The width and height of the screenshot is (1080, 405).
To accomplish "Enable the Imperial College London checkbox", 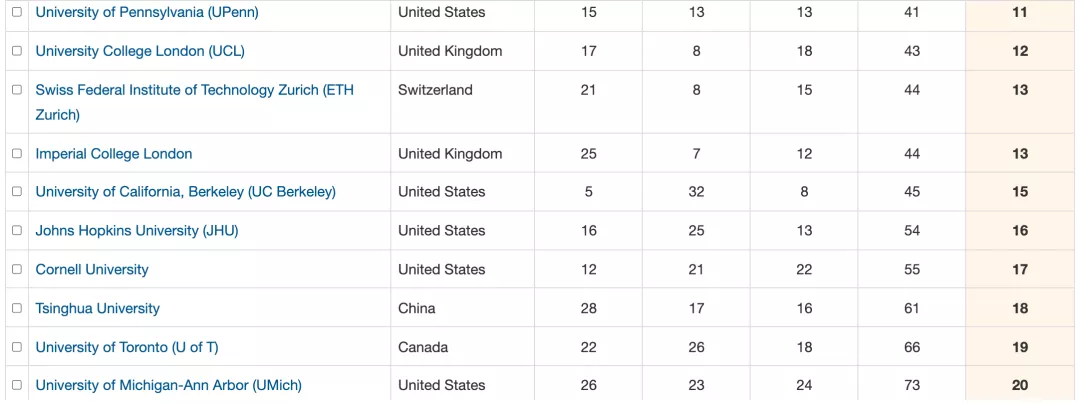I will coord(17,154).
